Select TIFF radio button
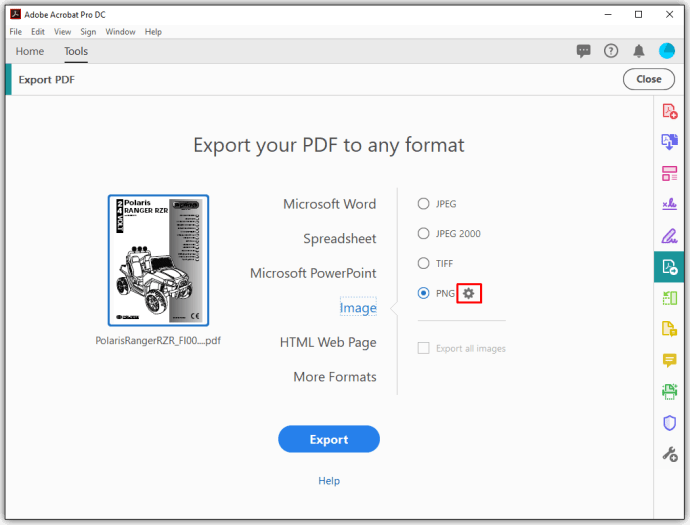Screen dimensions: 690x525 point(423,263)
